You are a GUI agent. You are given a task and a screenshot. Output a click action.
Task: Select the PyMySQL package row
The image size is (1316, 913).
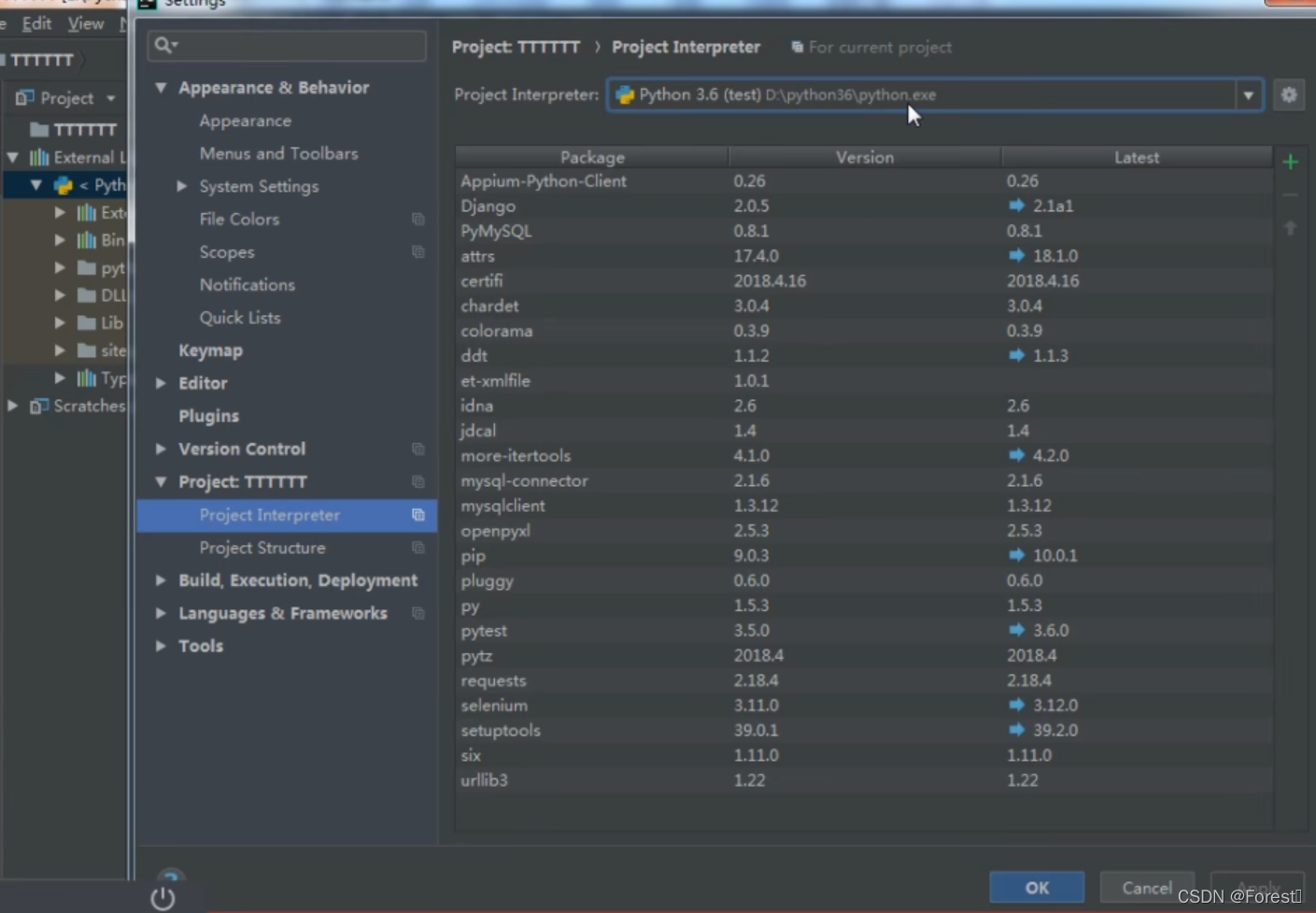click(864, 231)
